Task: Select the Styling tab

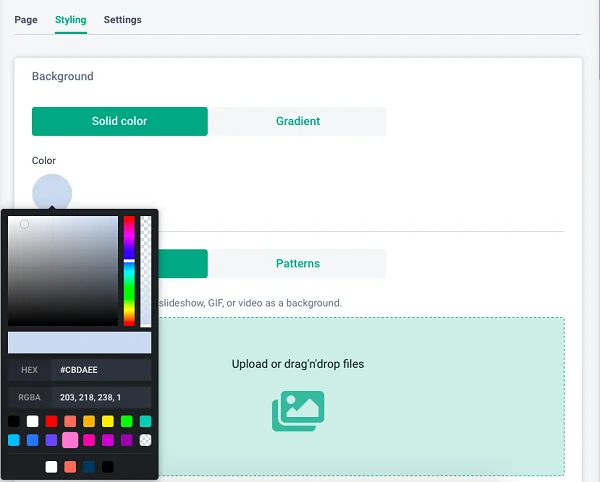Action: (70, 20)
